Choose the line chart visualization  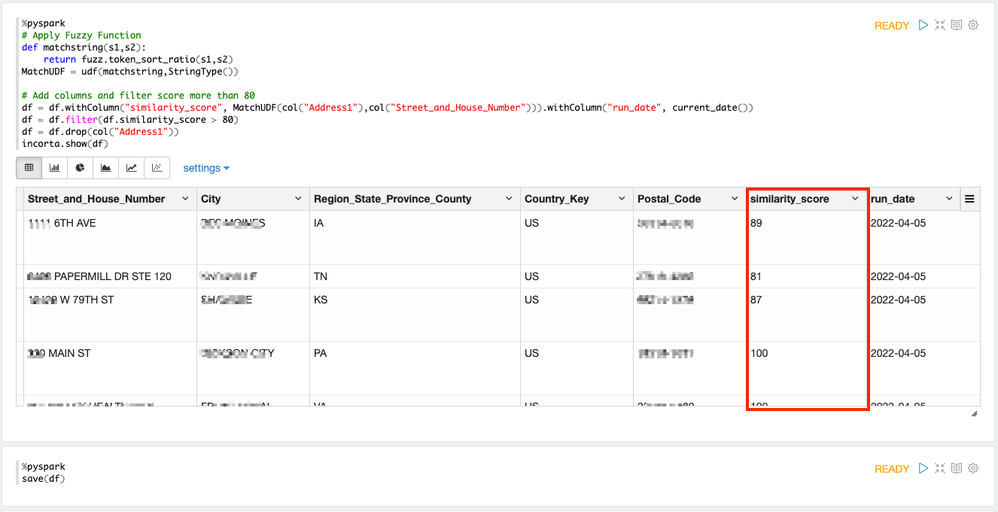(131, 168)
